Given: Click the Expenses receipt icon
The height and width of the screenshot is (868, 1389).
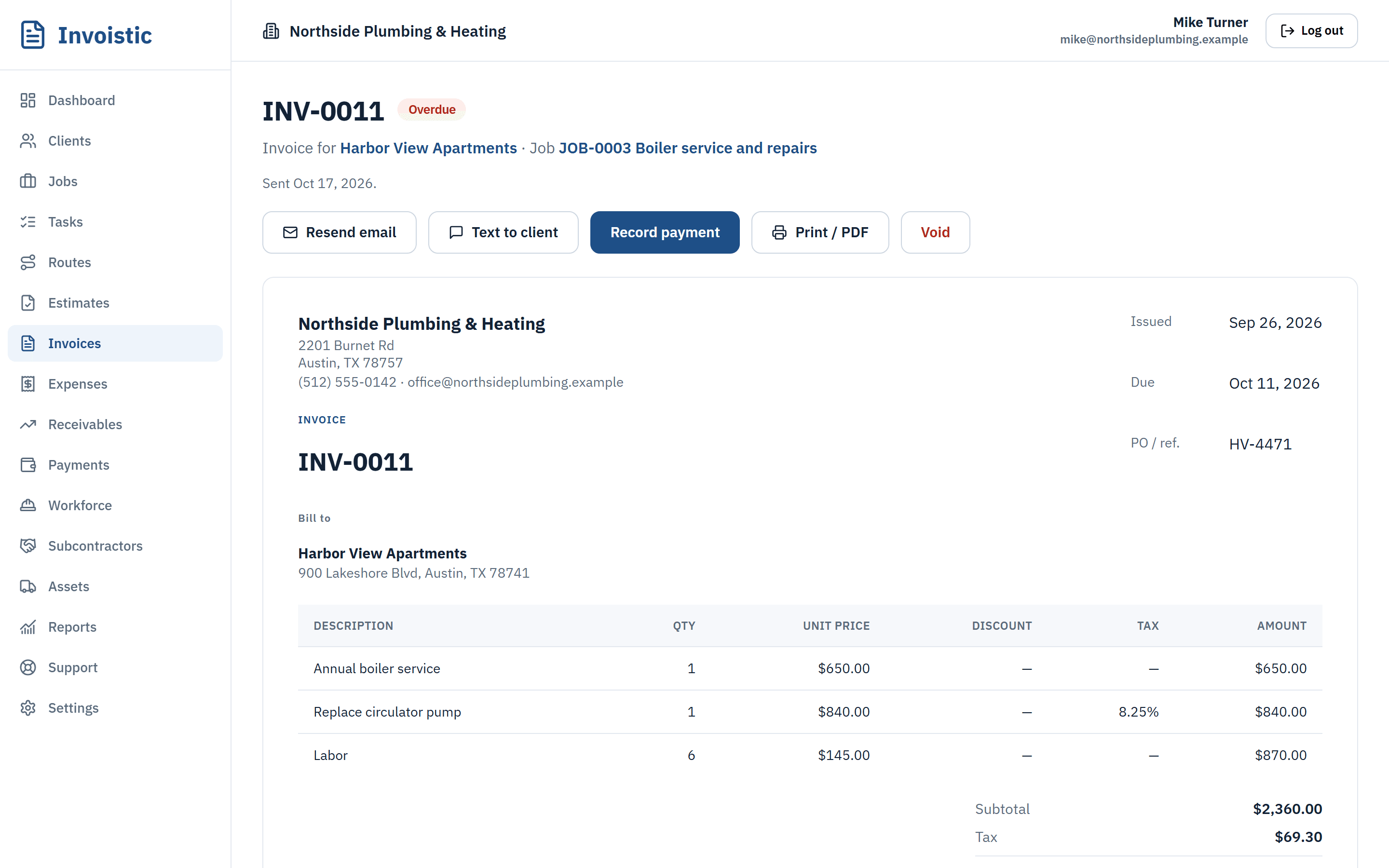Looking at the screenshot, I should point(27,383).
